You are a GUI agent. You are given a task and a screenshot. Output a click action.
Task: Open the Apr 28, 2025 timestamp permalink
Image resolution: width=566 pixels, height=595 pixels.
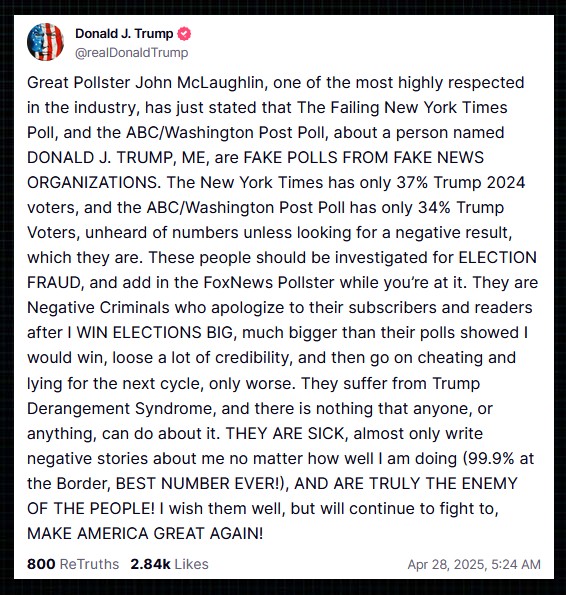474,565
